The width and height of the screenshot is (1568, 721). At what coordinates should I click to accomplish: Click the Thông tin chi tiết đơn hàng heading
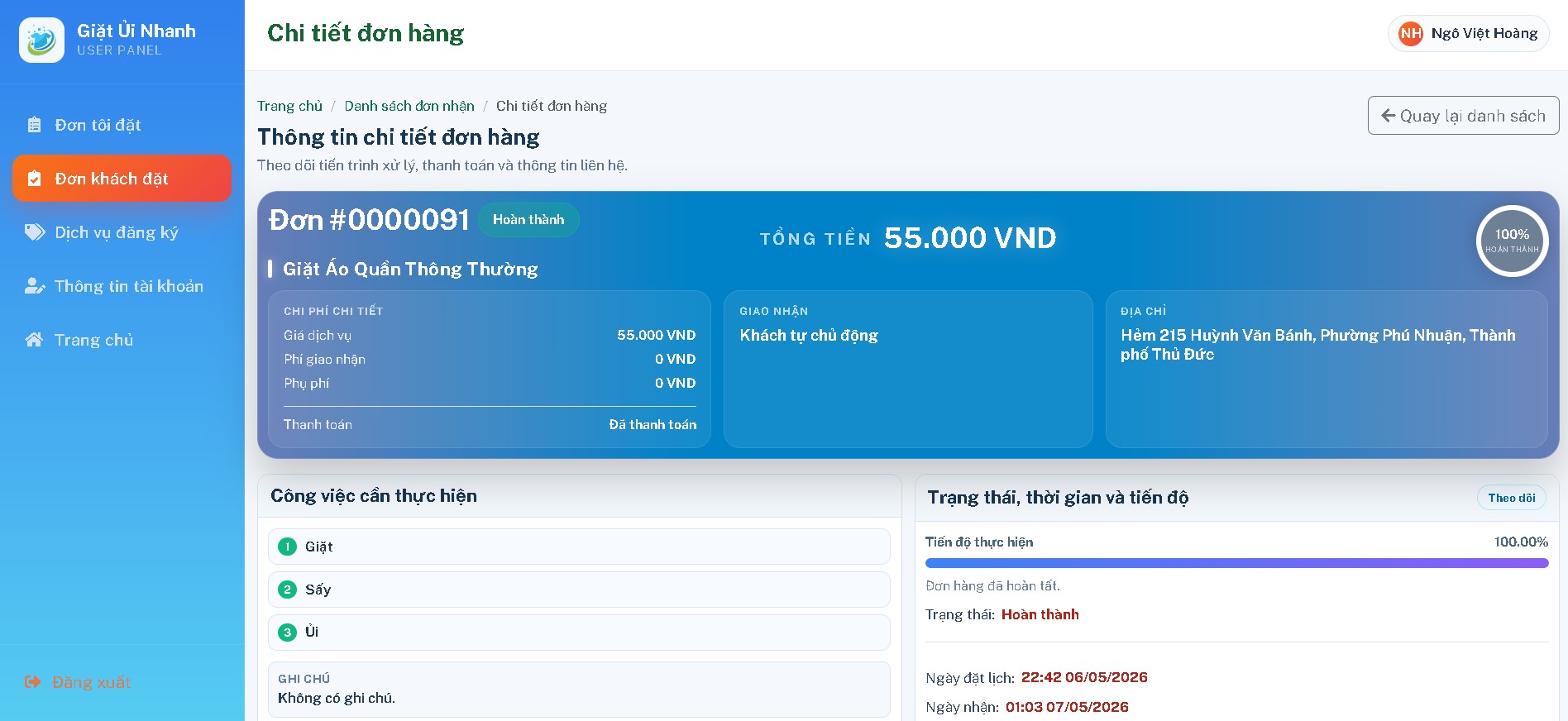(398, 136)
